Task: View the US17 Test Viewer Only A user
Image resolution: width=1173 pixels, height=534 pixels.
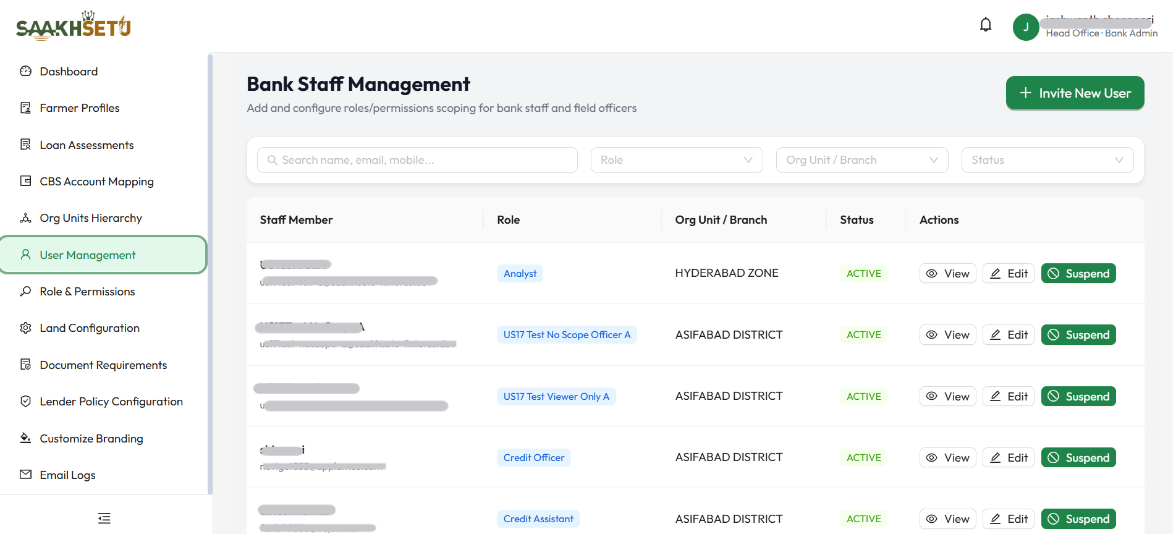Action: coord(948,396)
